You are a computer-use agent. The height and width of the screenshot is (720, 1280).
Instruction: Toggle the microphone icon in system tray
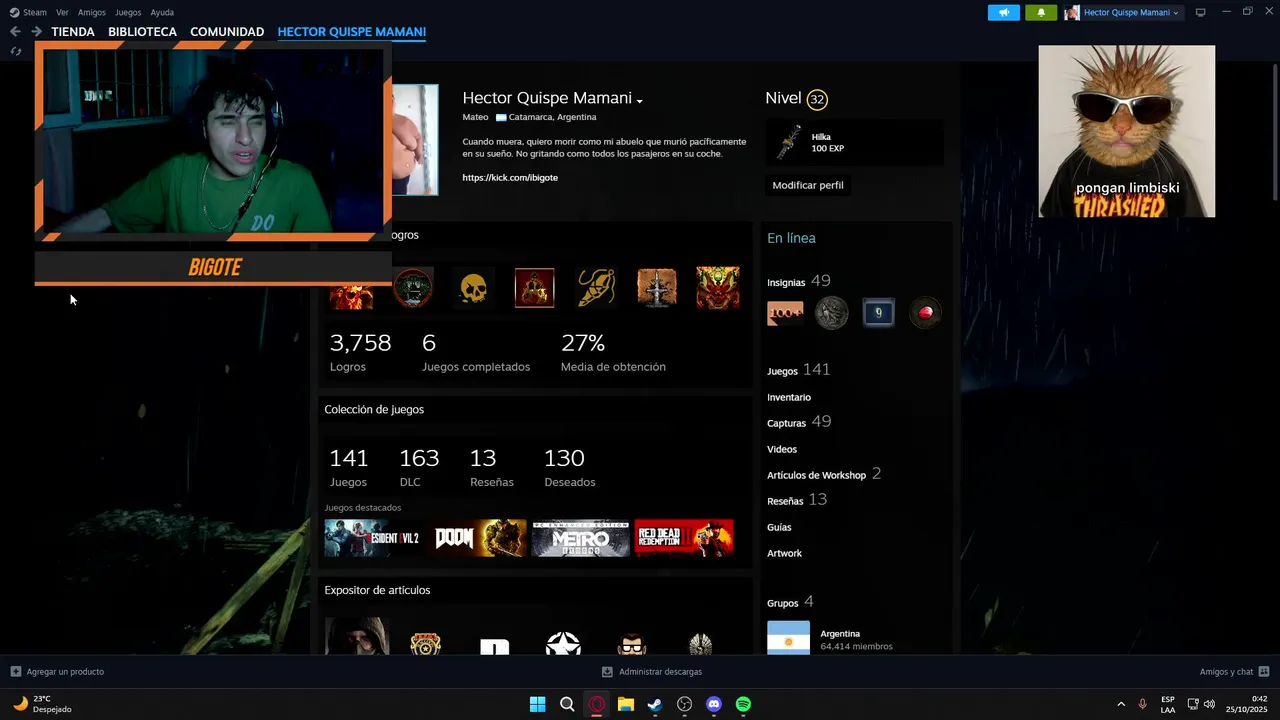pos(1142,704)
